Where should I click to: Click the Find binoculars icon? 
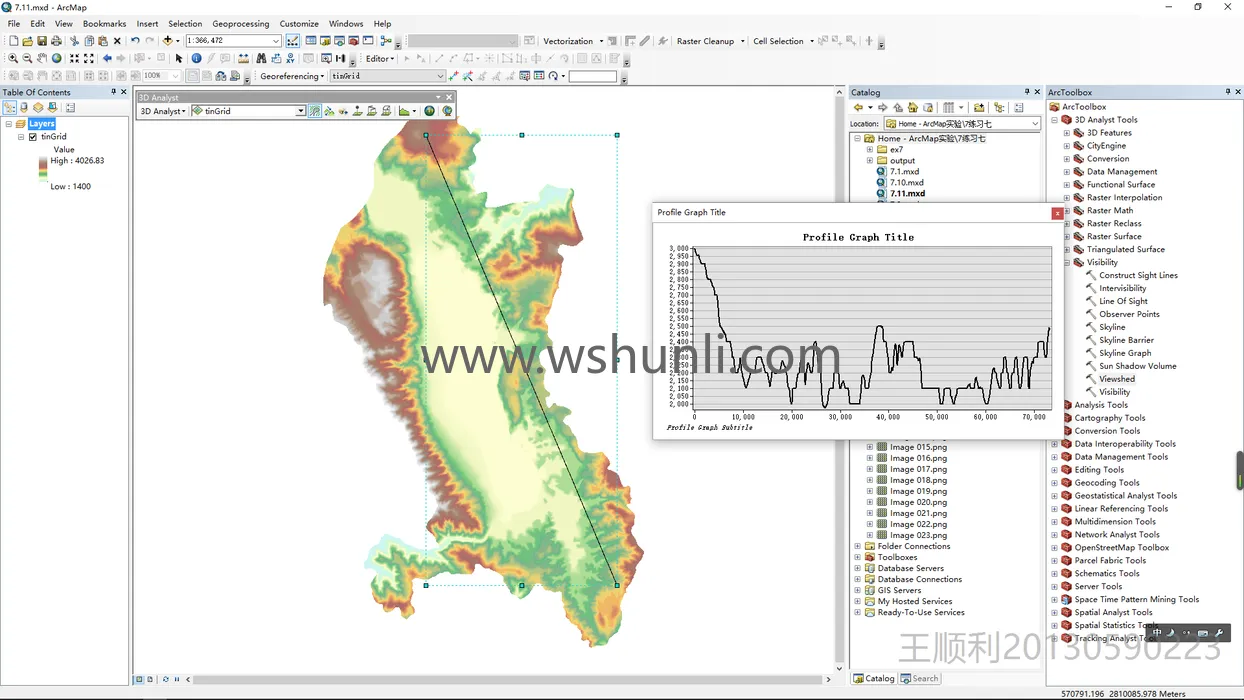pyautogui.click(x=262, y=58)
